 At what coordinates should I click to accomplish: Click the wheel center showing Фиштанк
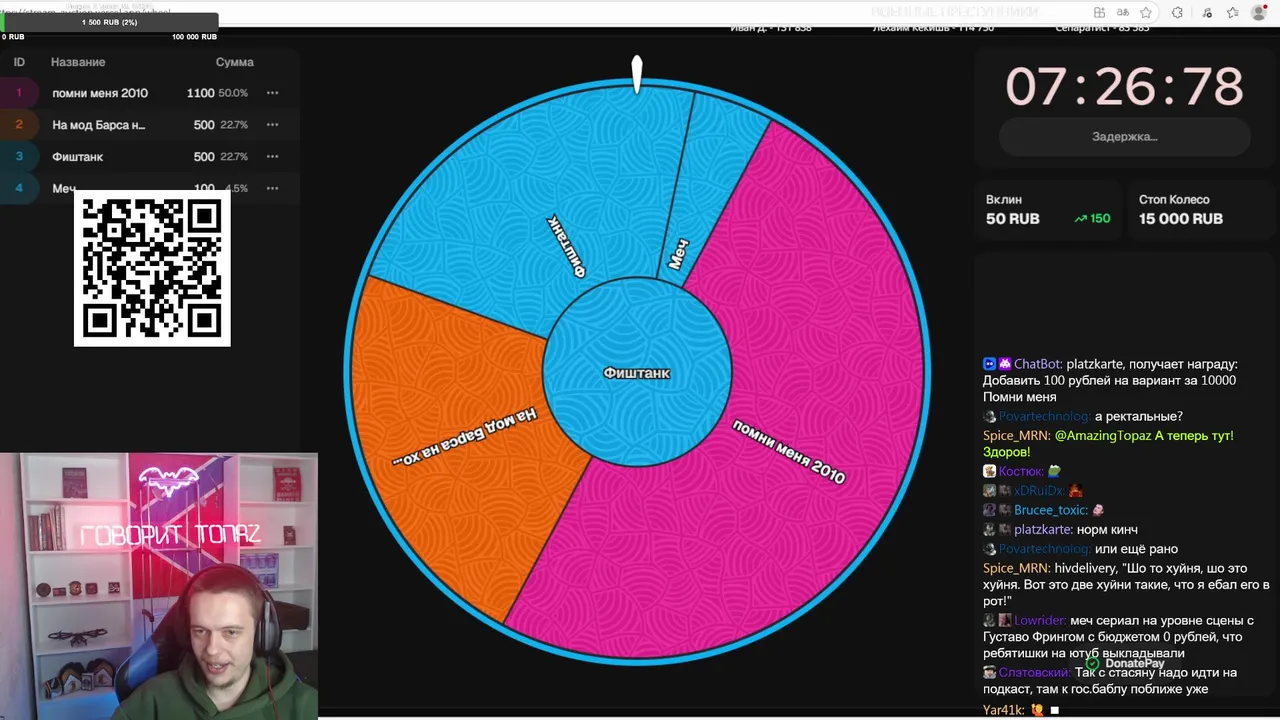coord(637,372)
